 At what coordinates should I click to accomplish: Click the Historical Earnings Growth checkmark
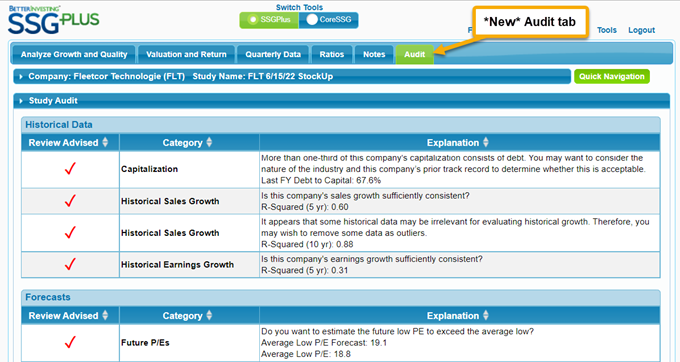(x=70, y=264)
